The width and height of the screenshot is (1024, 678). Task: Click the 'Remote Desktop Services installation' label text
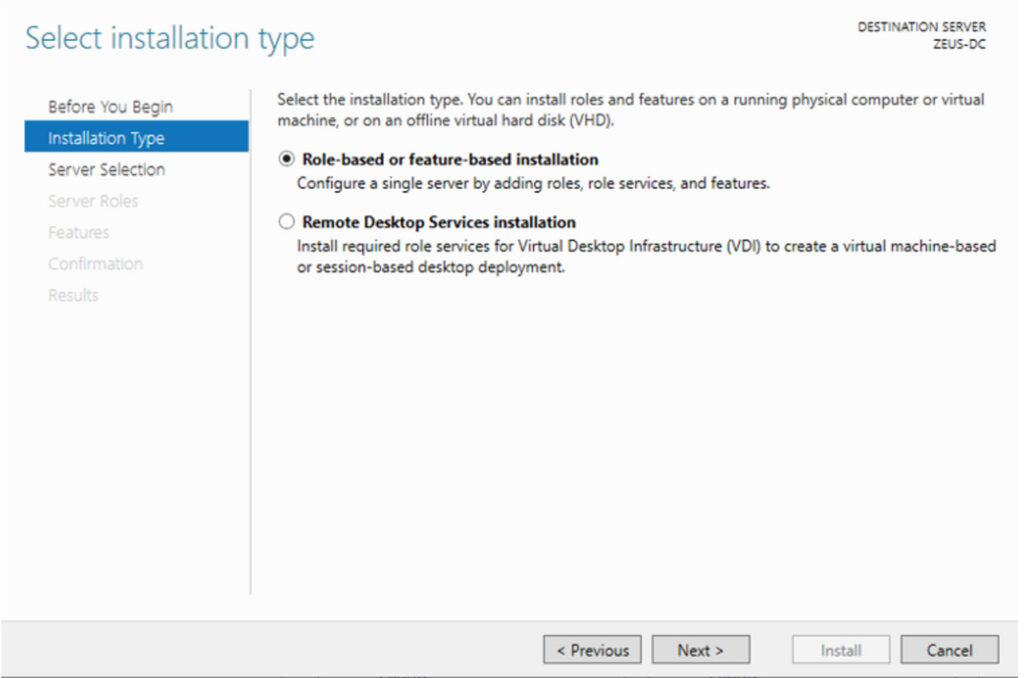click(x=439, y=222)
